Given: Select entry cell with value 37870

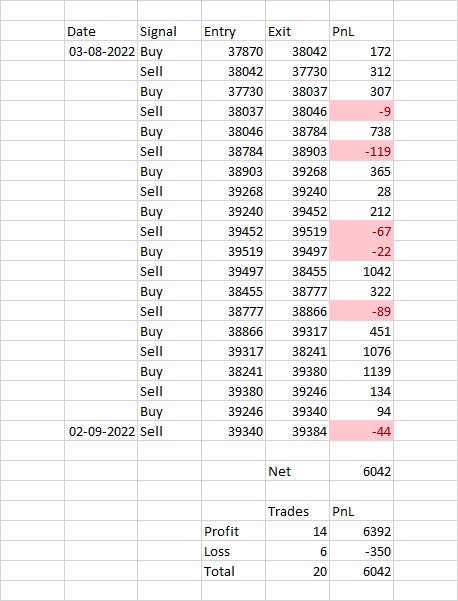Looking at the screenshot, I should click(233, 51).
